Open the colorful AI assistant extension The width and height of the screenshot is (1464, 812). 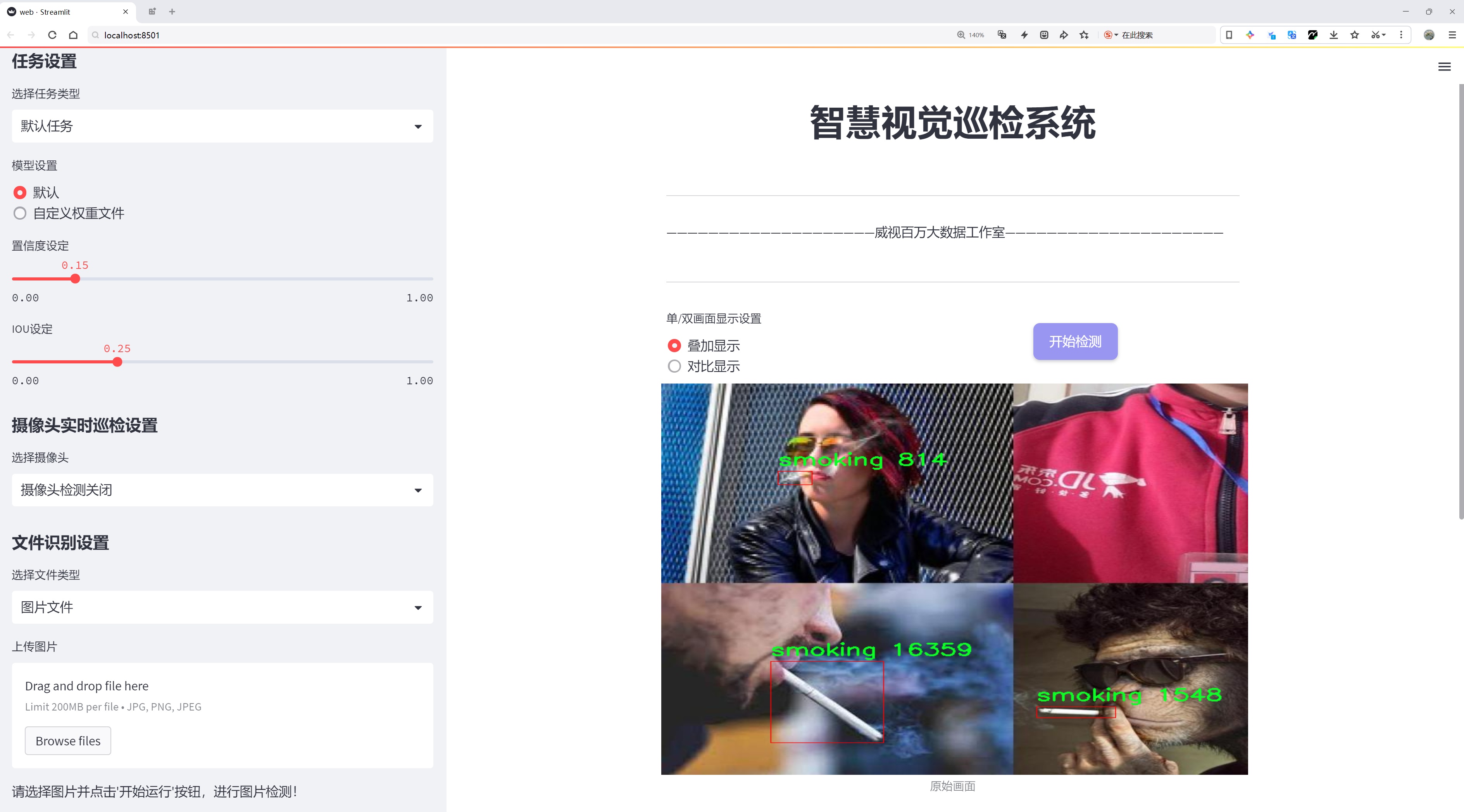tap(1250, 34)
